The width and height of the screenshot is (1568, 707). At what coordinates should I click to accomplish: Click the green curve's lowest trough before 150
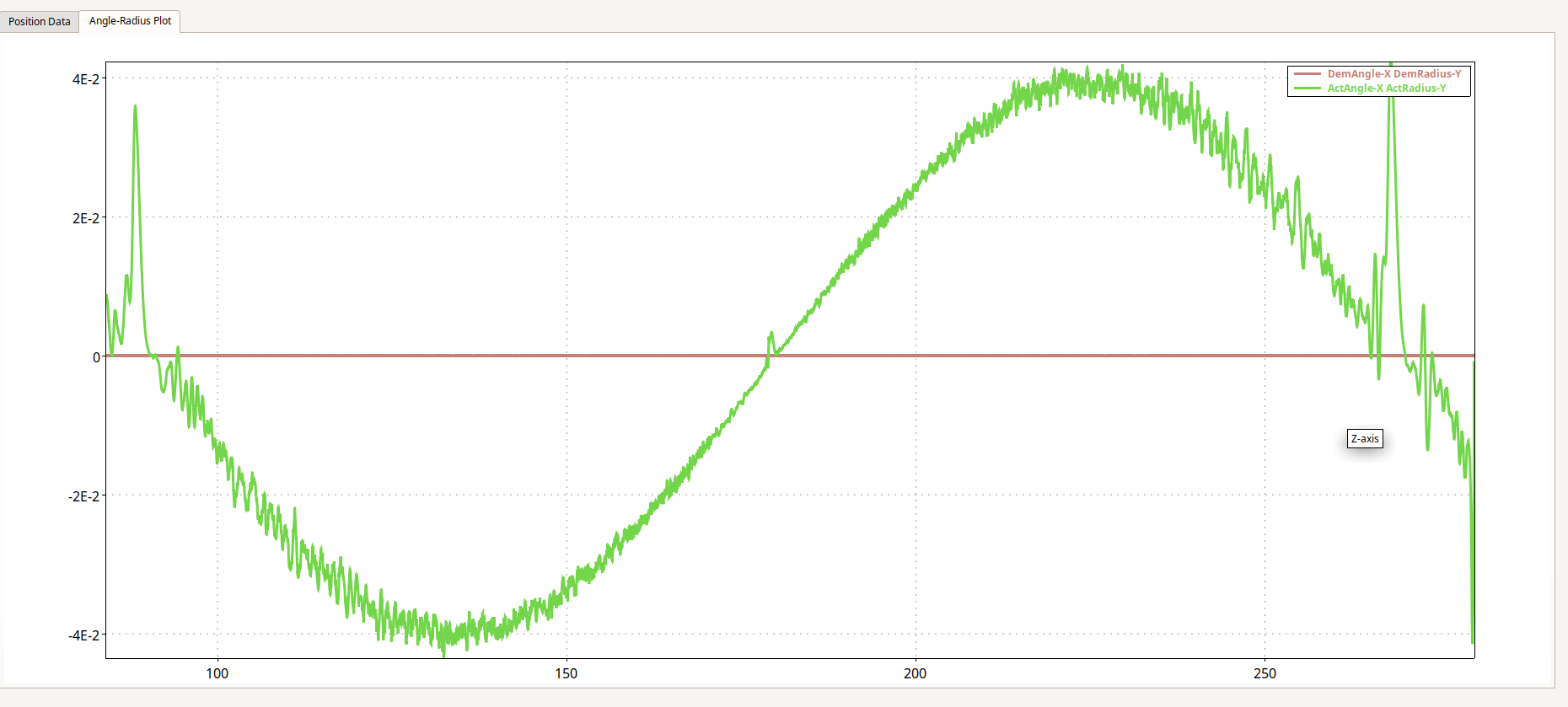[444, 651]
